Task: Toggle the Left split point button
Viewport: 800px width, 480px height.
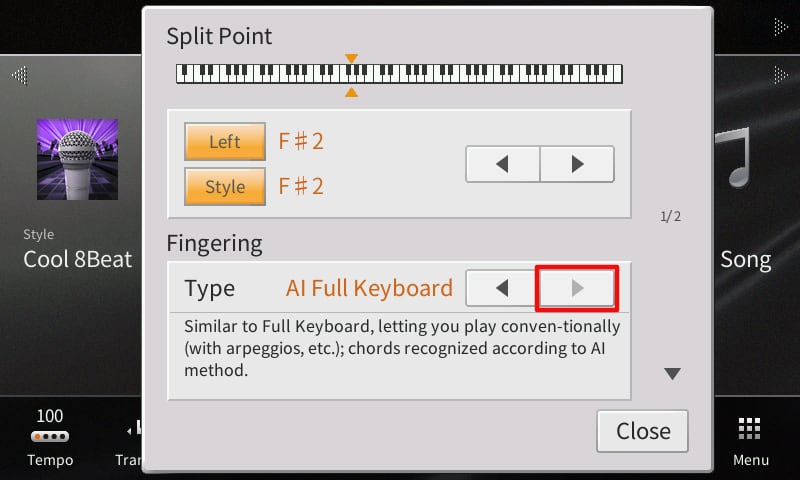Action: click(x=225, y=142)
